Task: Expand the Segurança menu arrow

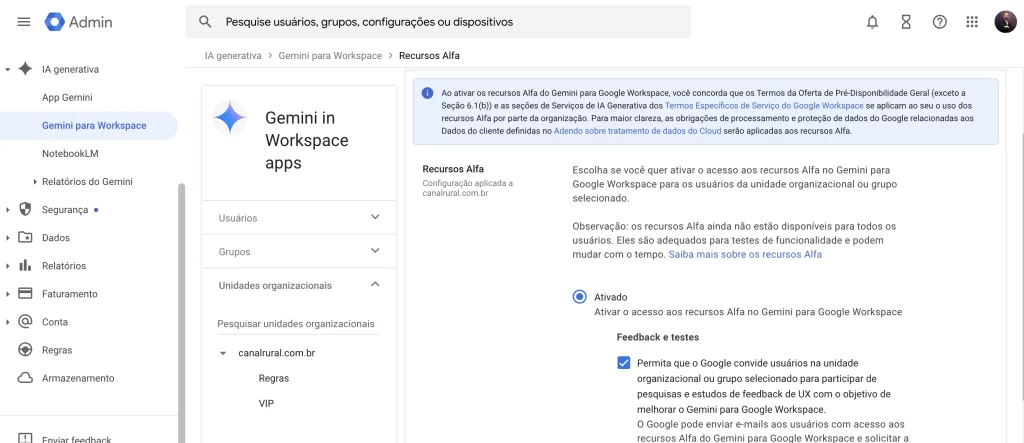Action: [x=7, y=210]
